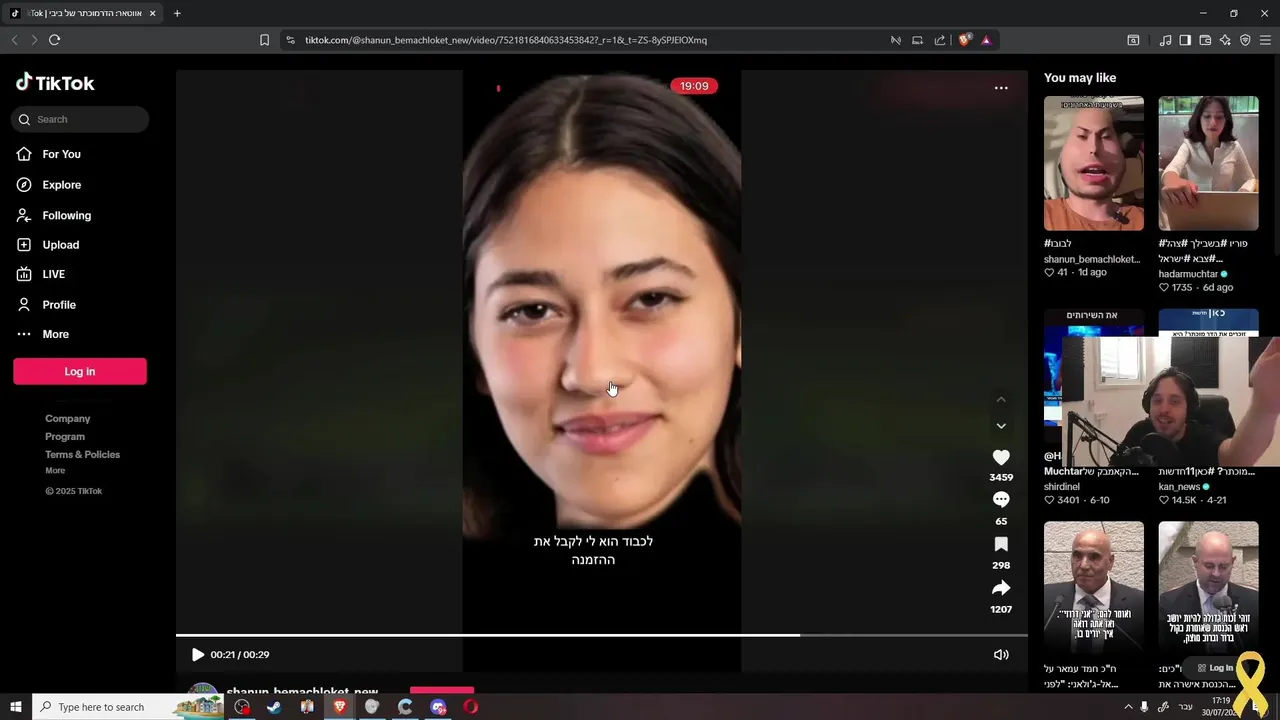This screenshot has height=720, width=1280.
Task: Go to previous video with up chevron
Action: click(x=1001, y=400)
